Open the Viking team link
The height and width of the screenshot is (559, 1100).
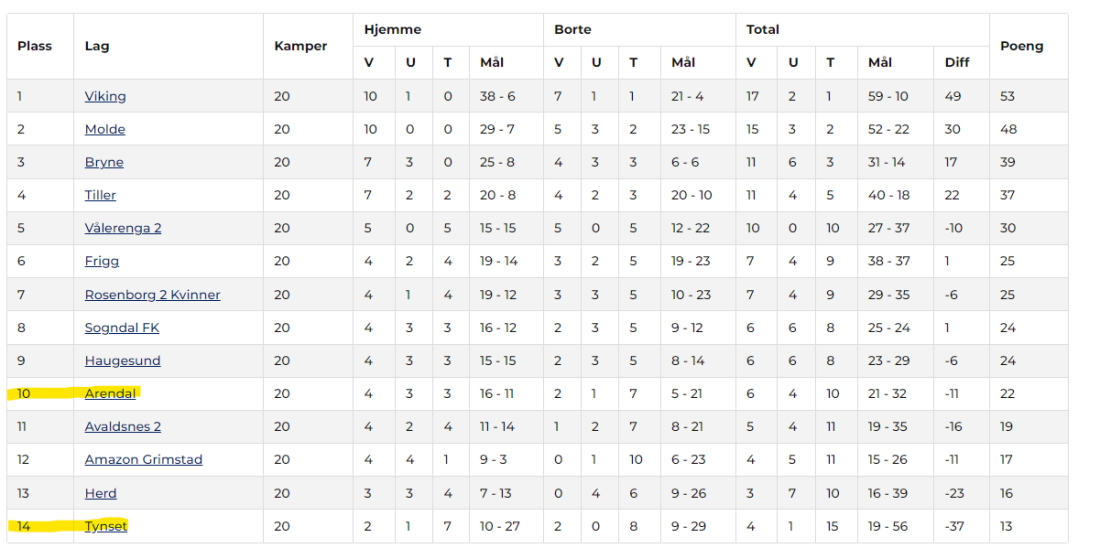[105, 96]
